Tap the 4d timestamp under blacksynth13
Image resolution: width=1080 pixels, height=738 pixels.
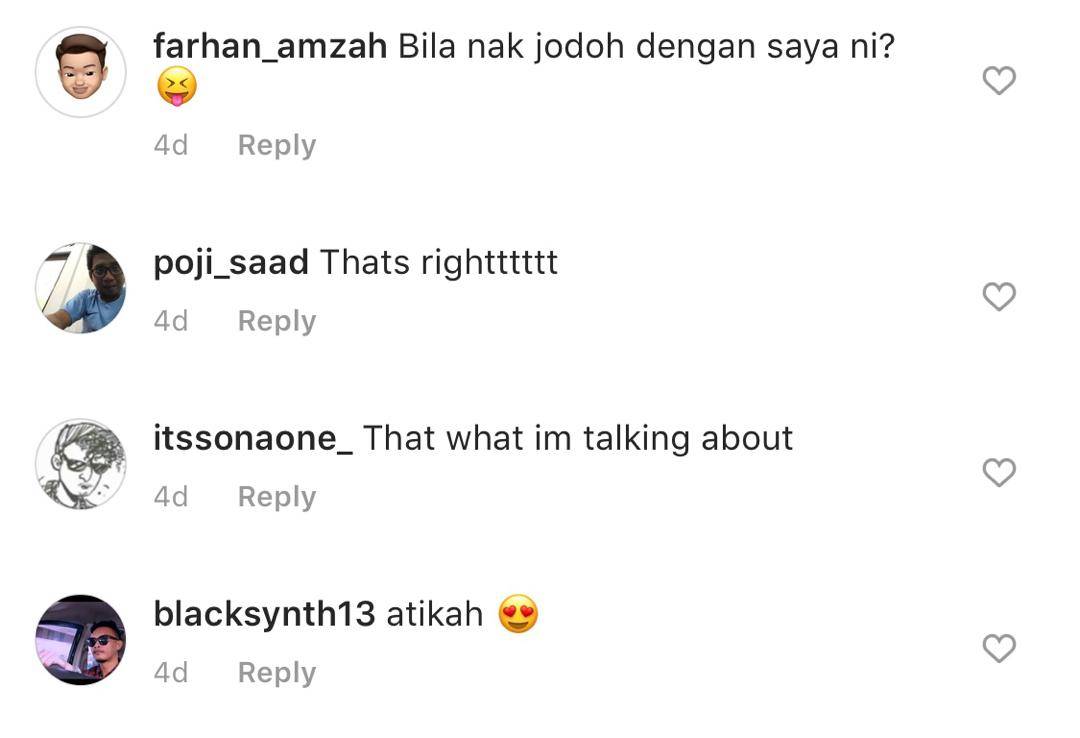tap(171, 673)
